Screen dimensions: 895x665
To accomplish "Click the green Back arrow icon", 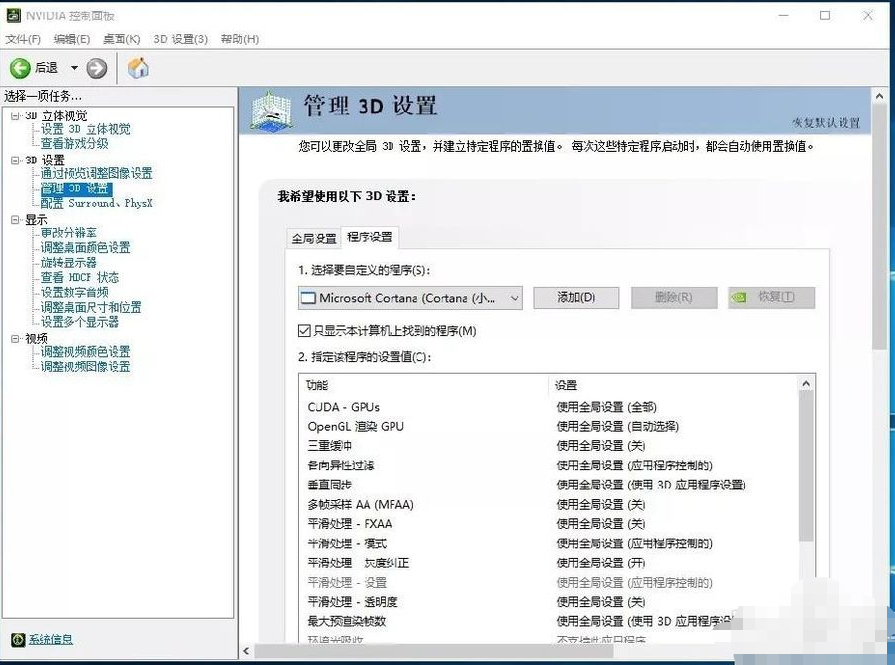I will click(x=20, y=68).
